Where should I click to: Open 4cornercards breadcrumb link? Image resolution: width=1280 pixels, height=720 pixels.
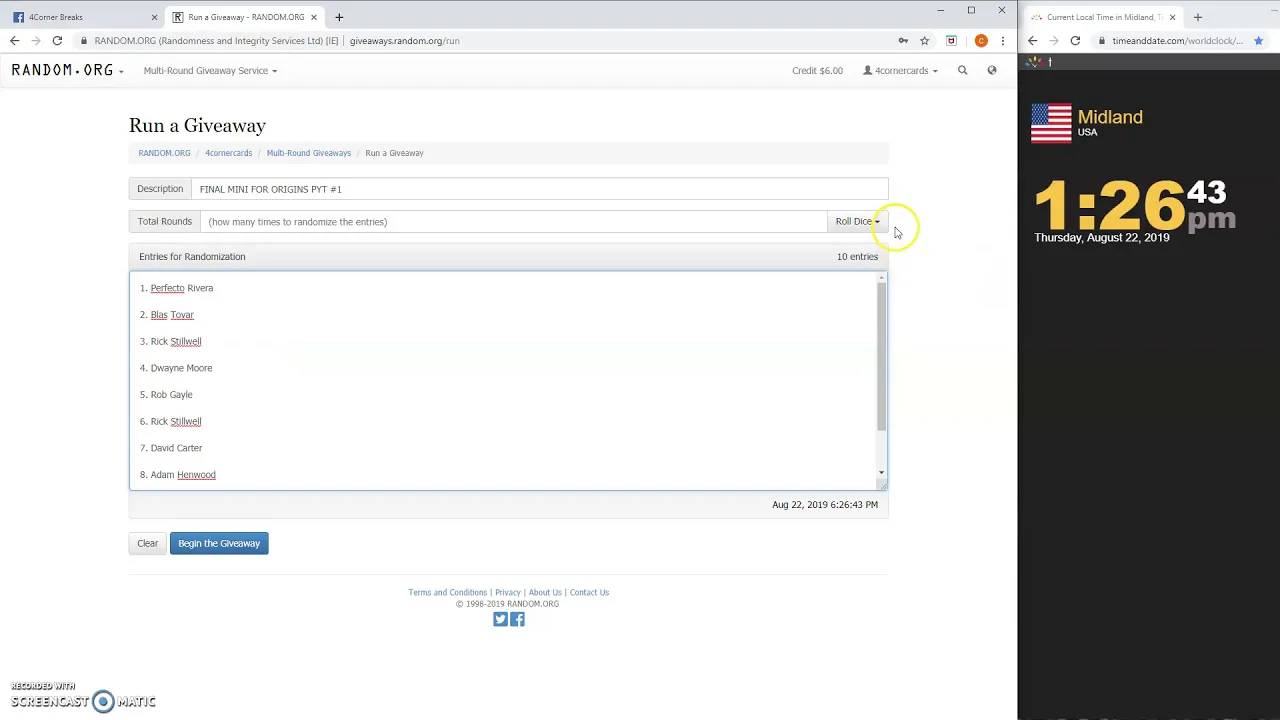pos(228,153)
